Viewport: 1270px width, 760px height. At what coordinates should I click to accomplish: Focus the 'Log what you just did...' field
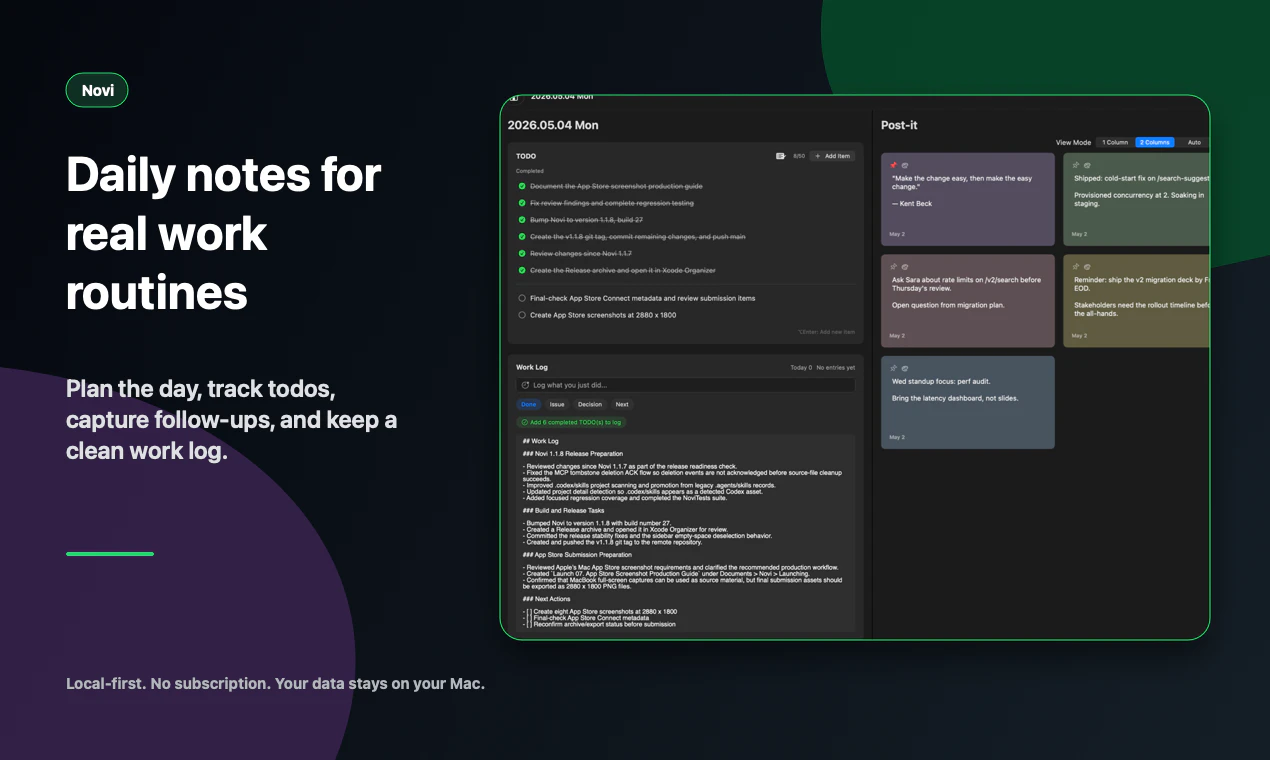click(x=686, y=385)
